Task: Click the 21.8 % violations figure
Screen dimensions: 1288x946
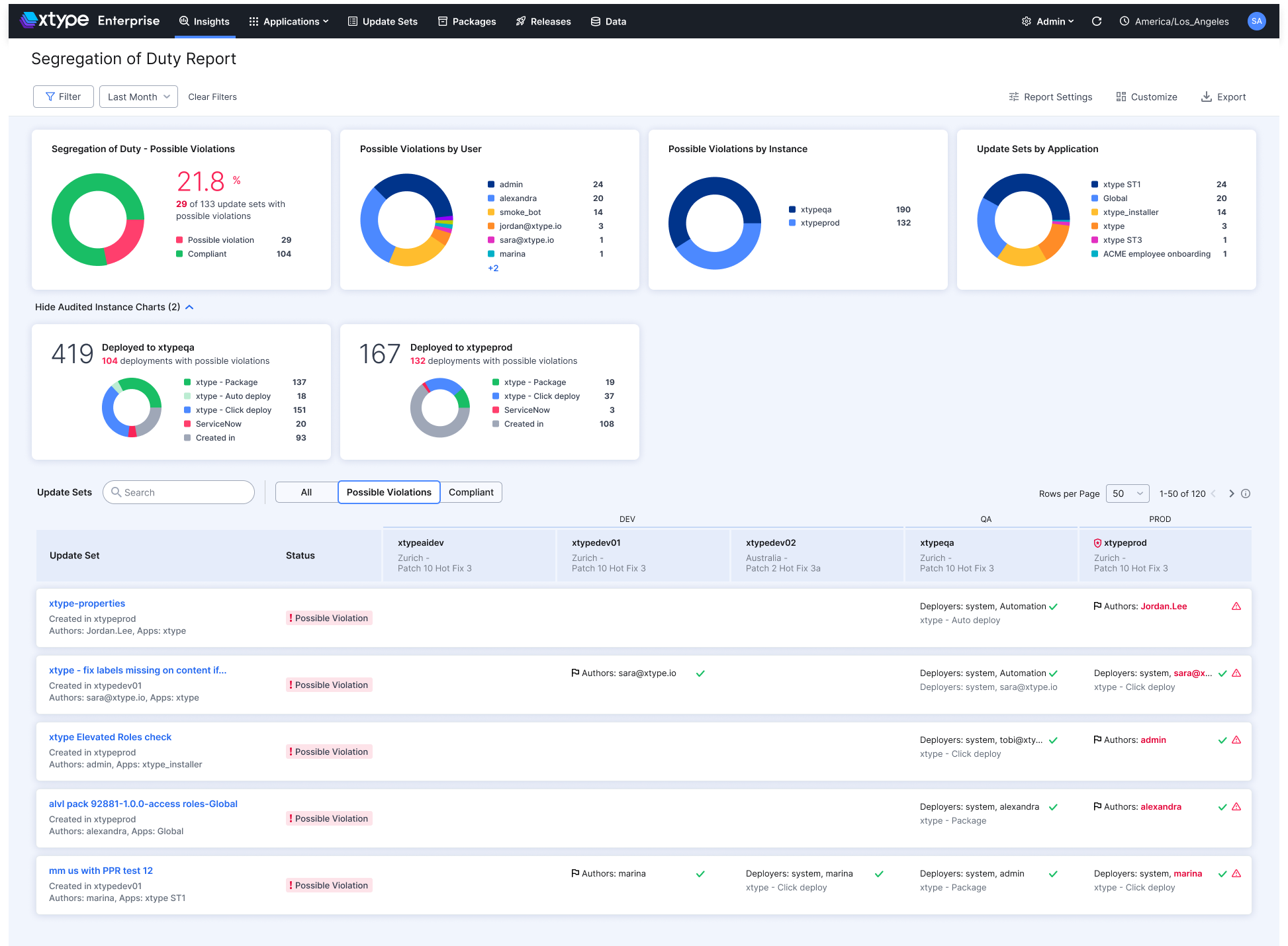Action: click(208, 181)
